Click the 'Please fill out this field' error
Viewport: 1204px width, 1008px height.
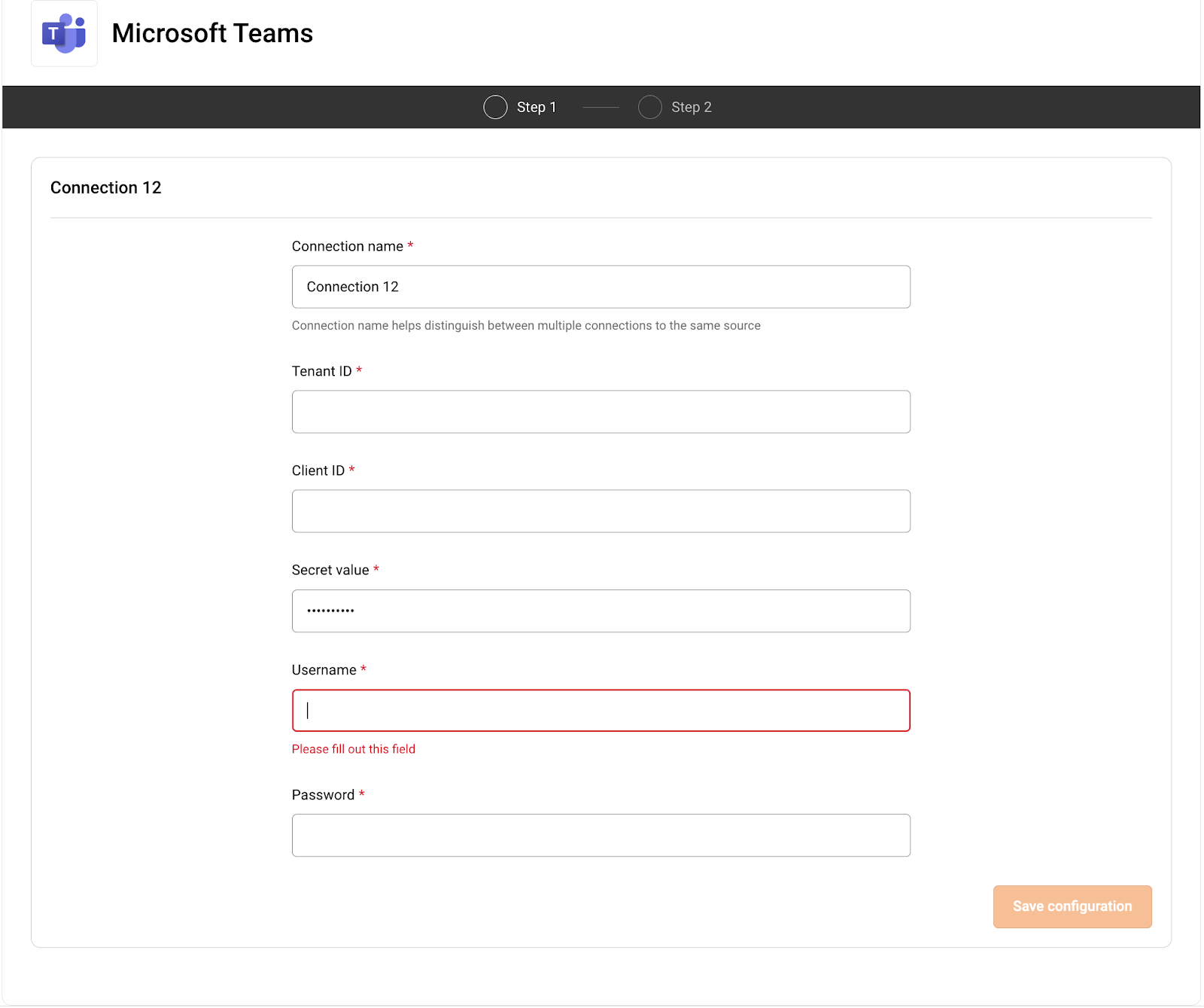coord(353,749)
